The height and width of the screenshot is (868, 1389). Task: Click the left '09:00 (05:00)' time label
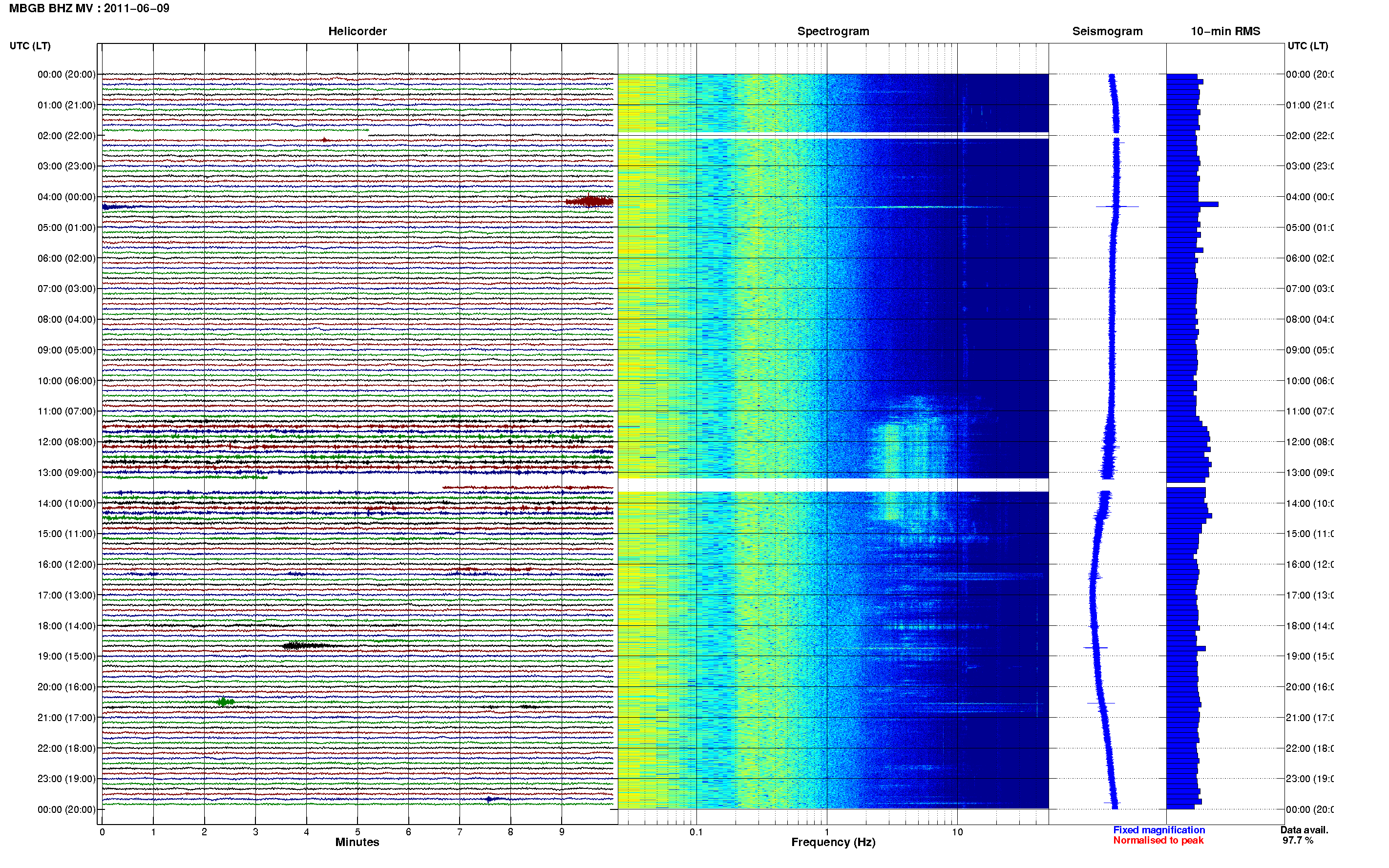pos(66,350)
